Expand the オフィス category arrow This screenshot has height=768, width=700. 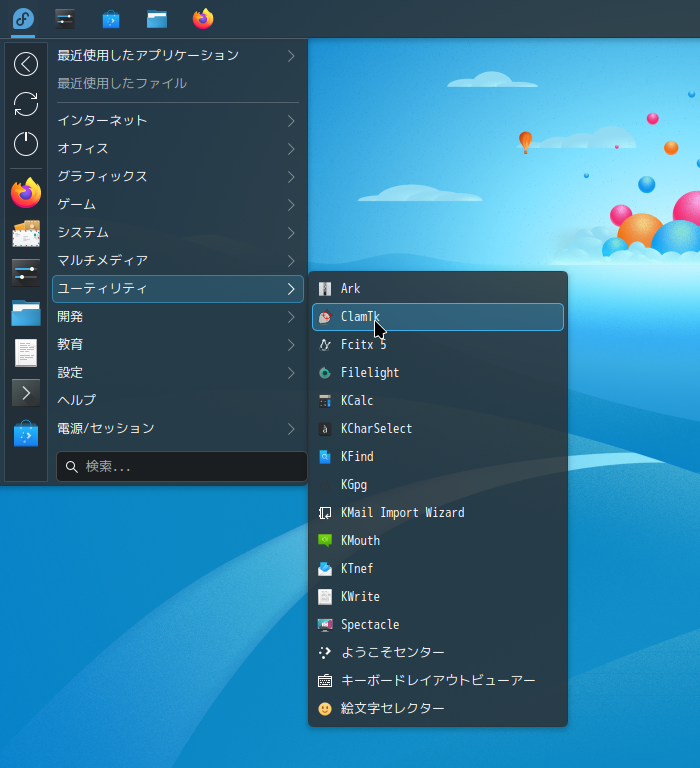click(291, 149)
